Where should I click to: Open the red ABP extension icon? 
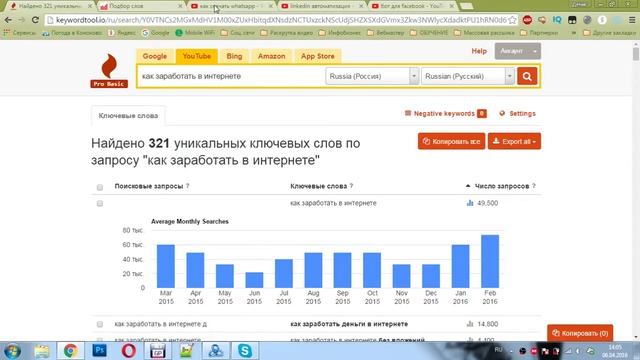527,20
